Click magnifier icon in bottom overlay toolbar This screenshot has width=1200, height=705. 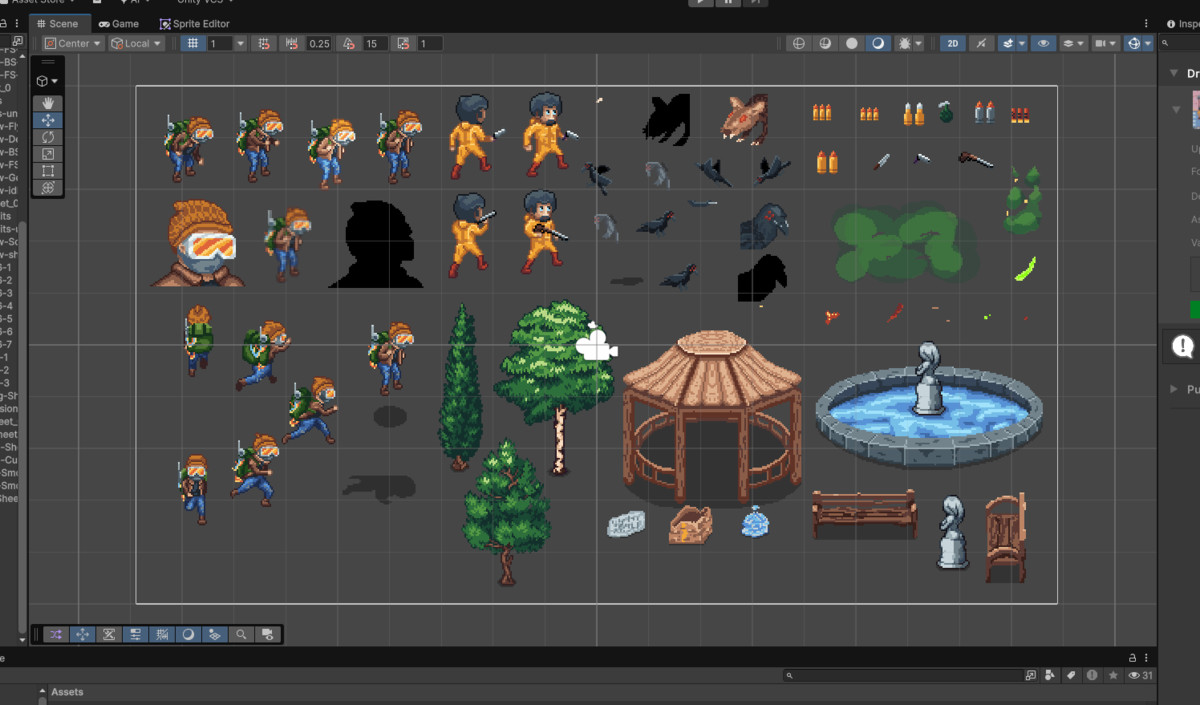241,634
